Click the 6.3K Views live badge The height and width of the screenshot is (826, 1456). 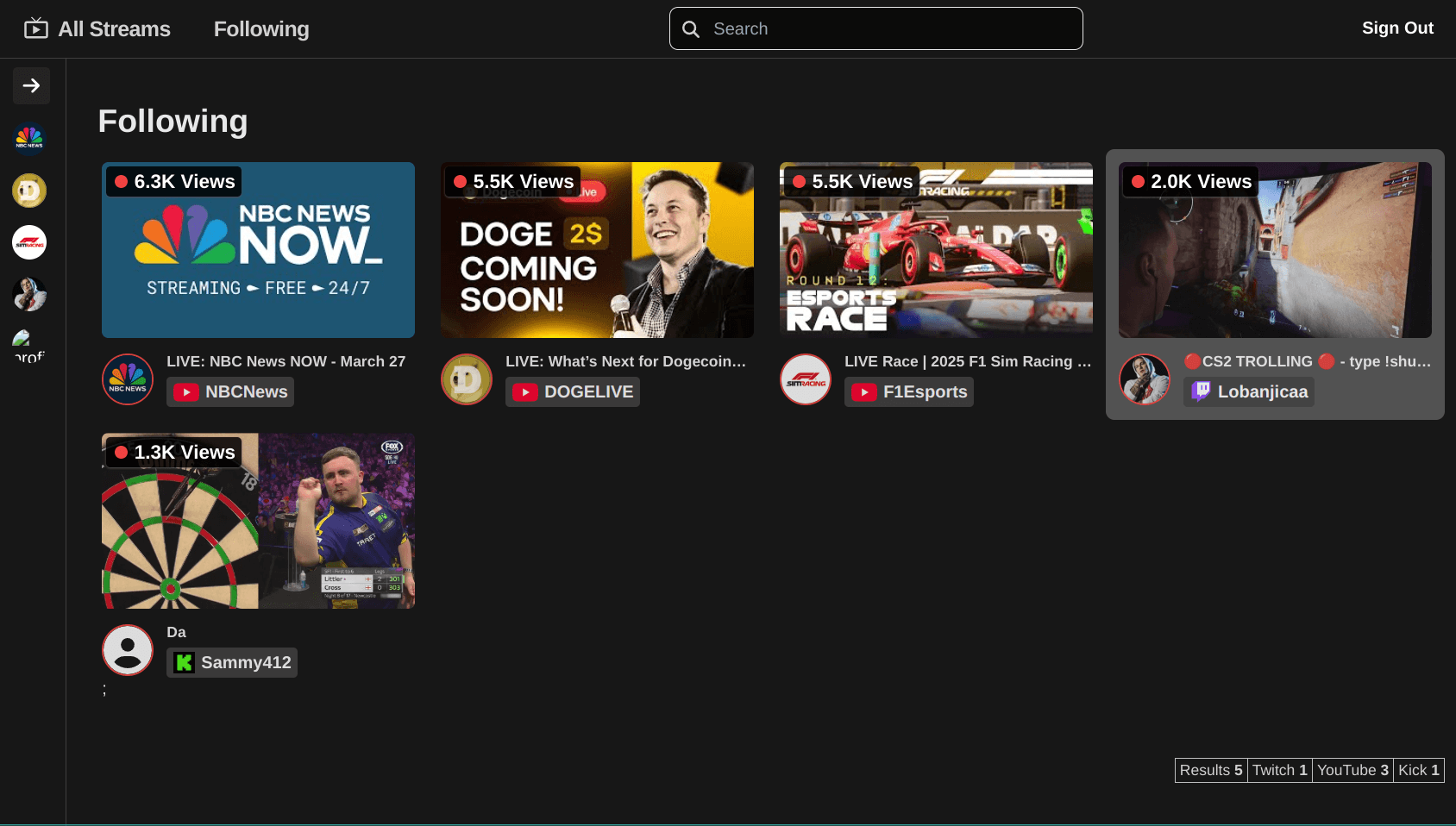174,182
